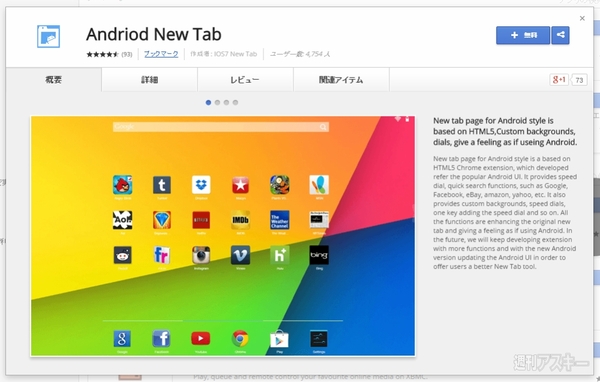Add extension with the blue free button
The image size is (600, 382).
pyautogui.click(x=523, y=35)
